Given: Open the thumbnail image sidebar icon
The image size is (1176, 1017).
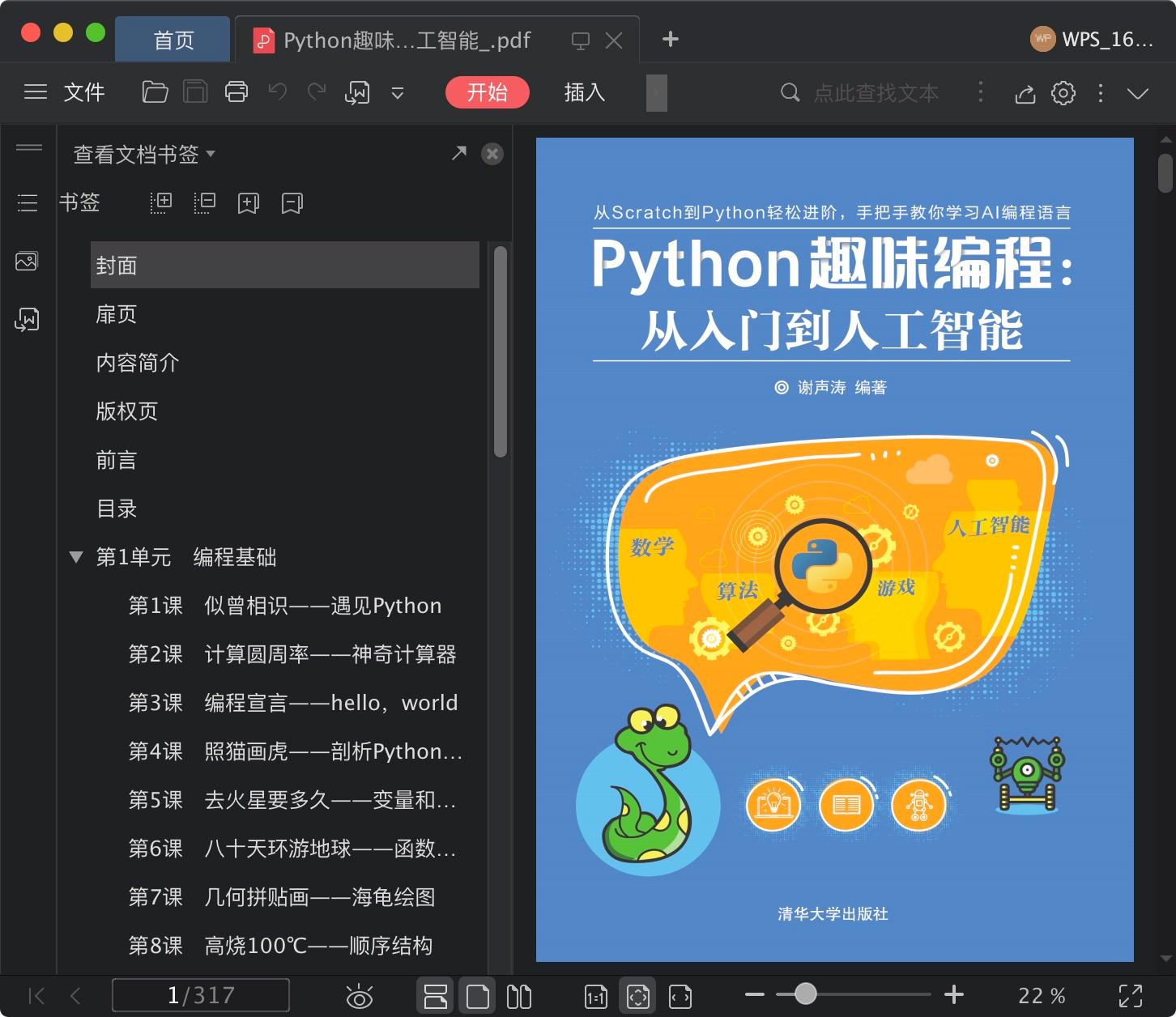Looking at the screenshot, I should tap(27, 261).
